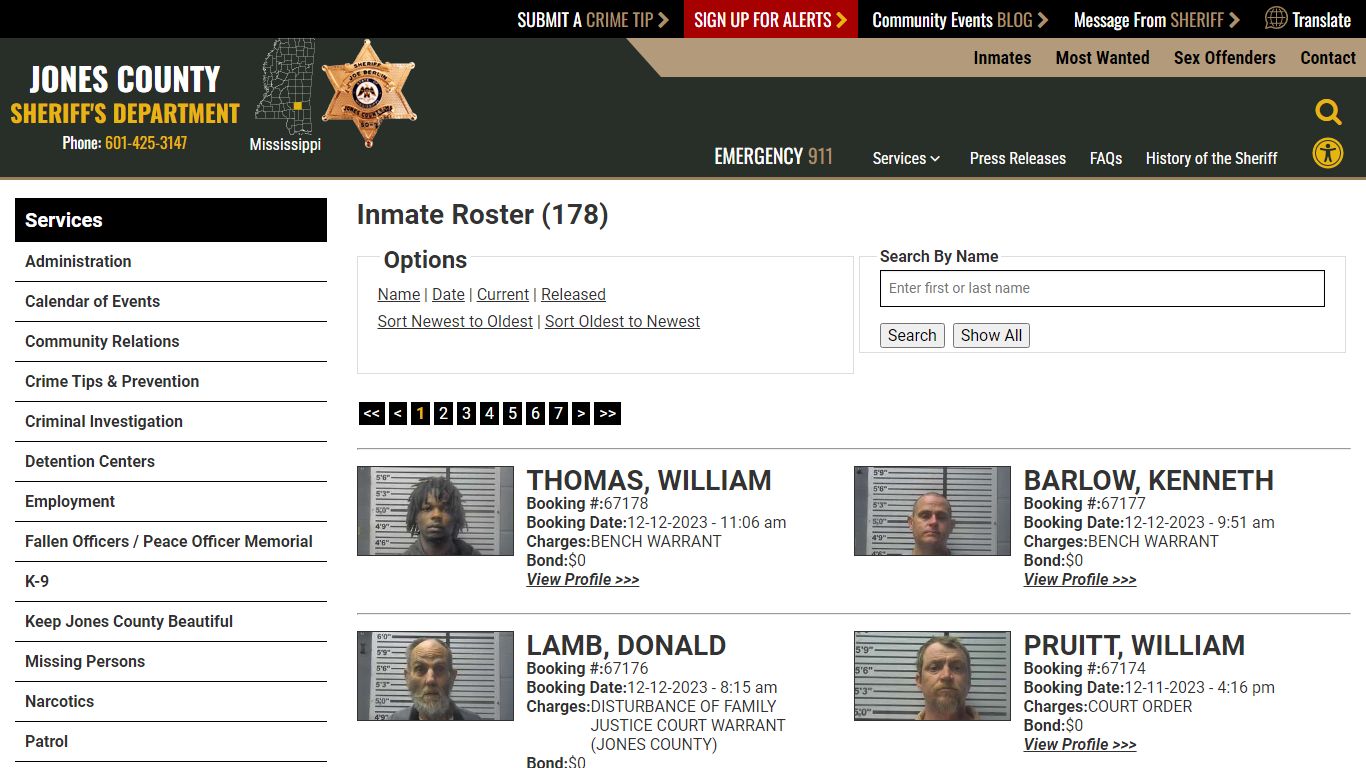The height and width of the screenshot is (768, 1366).
Task: Open Narcotics in sidebar
Action: pos(171,702)
